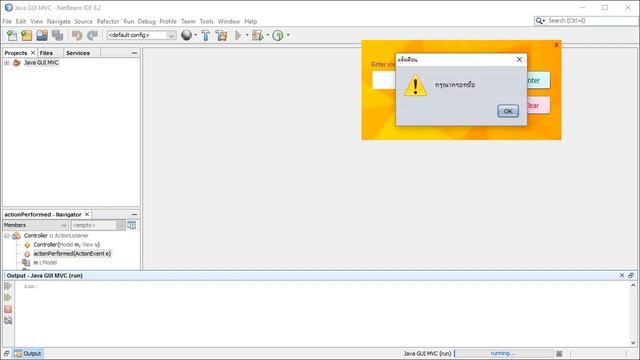The image size is (640, 360).
Task: Expand the Java GUI MVC project node
Action: [x=7, y=63]
